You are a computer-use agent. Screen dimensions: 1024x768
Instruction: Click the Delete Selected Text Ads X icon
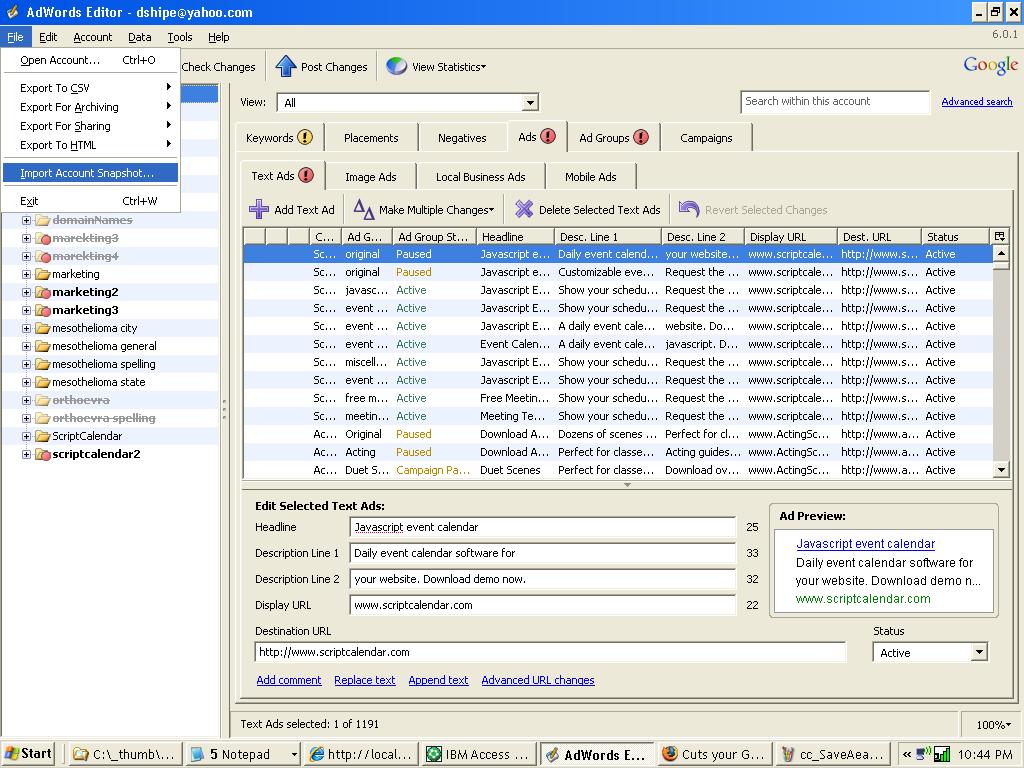coord(524,209)
